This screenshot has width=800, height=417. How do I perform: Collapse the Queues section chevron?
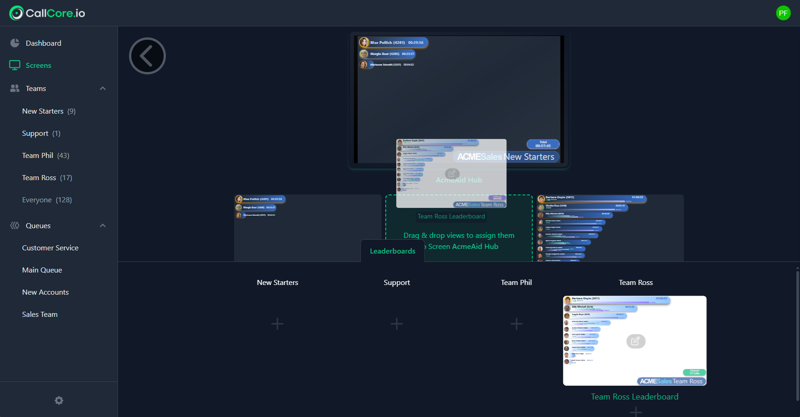102,226
